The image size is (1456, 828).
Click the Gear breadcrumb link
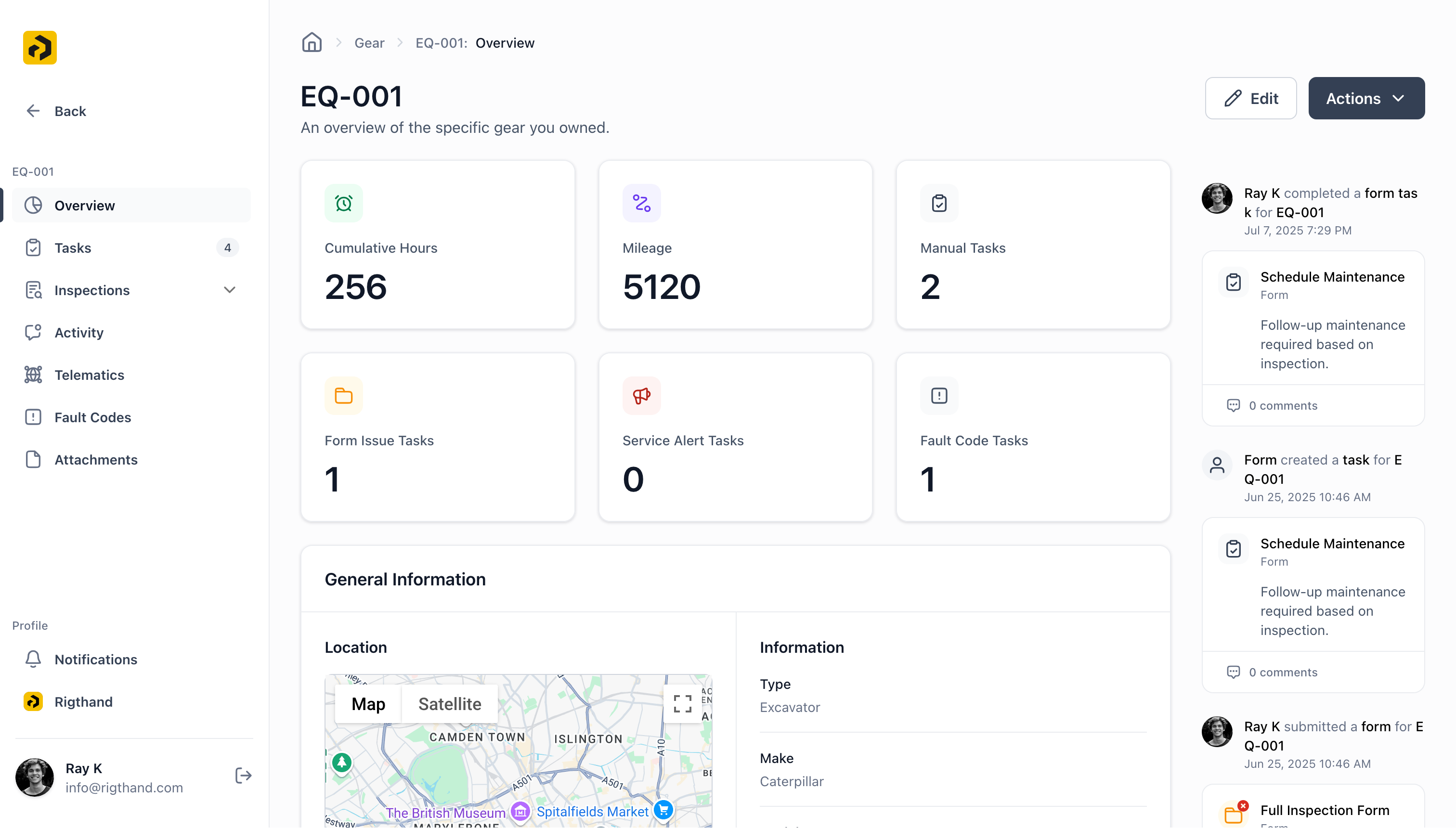369,43
